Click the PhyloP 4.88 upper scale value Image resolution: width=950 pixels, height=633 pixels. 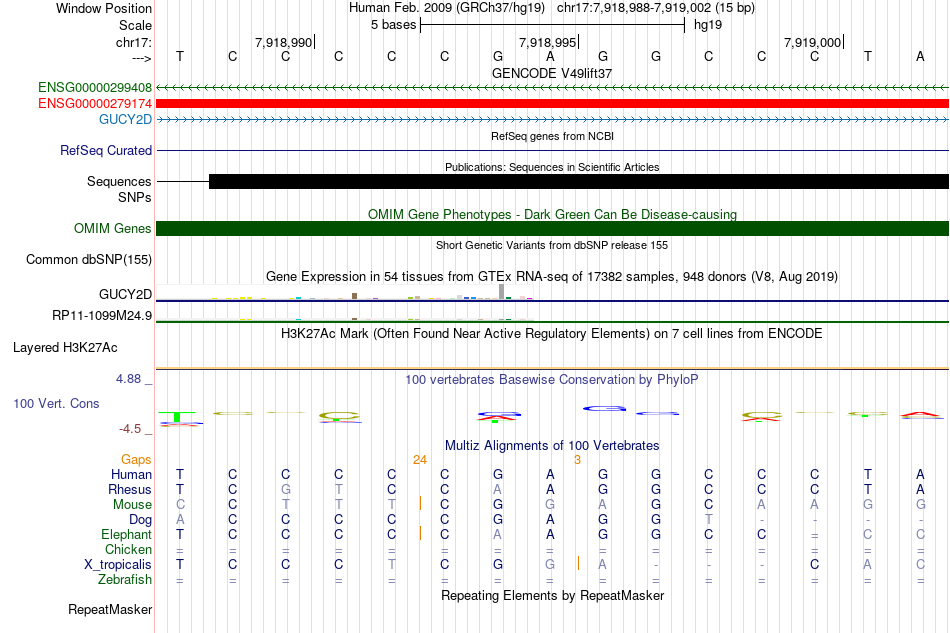point(128,379)
